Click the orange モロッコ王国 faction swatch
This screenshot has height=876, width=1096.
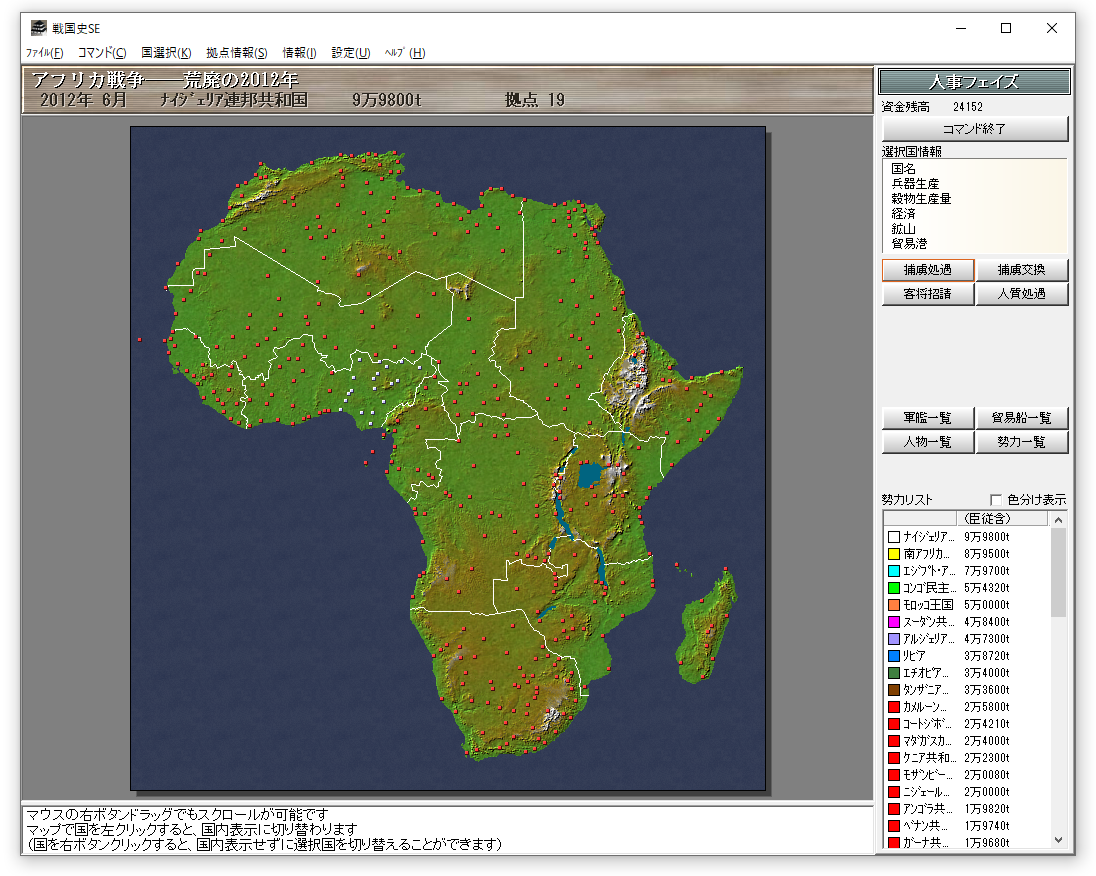(894, 605)
